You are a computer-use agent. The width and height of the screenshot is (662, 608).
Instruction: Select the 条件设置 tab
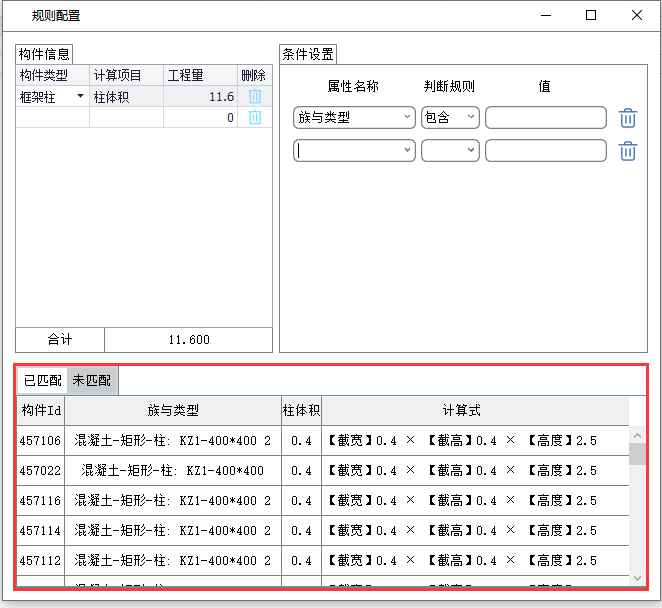[308, 54]
